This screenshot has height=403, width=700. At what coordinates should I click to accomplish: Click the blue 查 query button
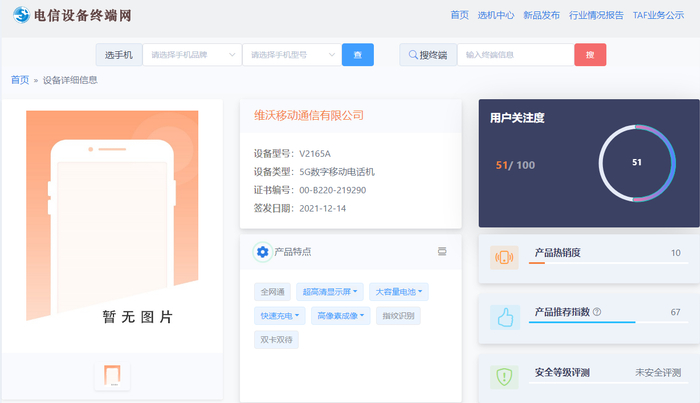coord(357,55)
